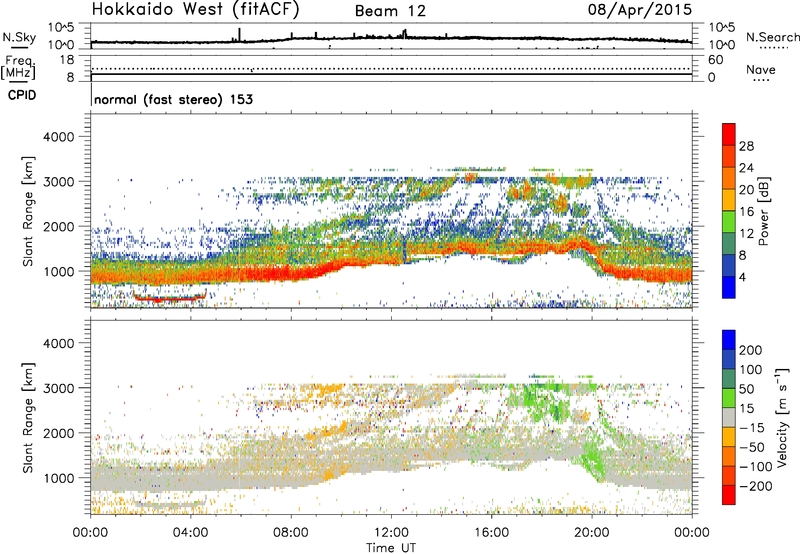Image resolution: width=800 pixels, height=554 pixels.
Task: Click the '60' tick right of frequency panel
Action: (715, 60)
